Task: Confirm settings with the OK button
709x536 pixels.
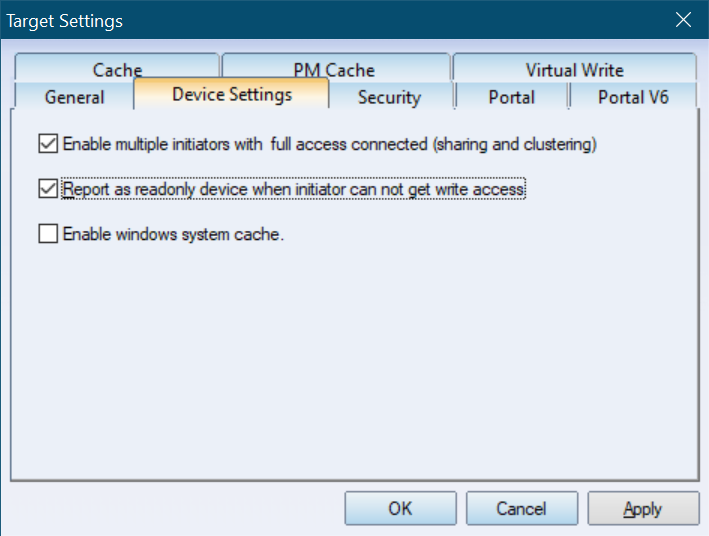Action: click(x=400, y=508)
